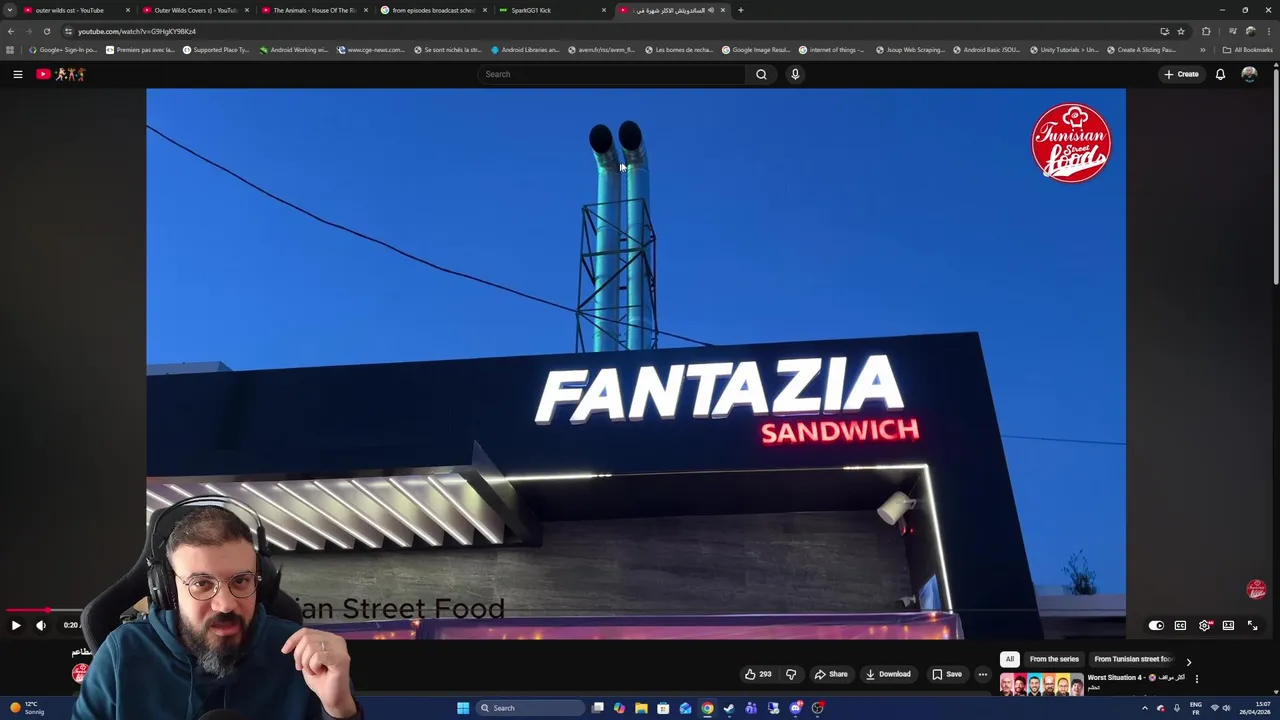Go back in browser history

(10, 31)
